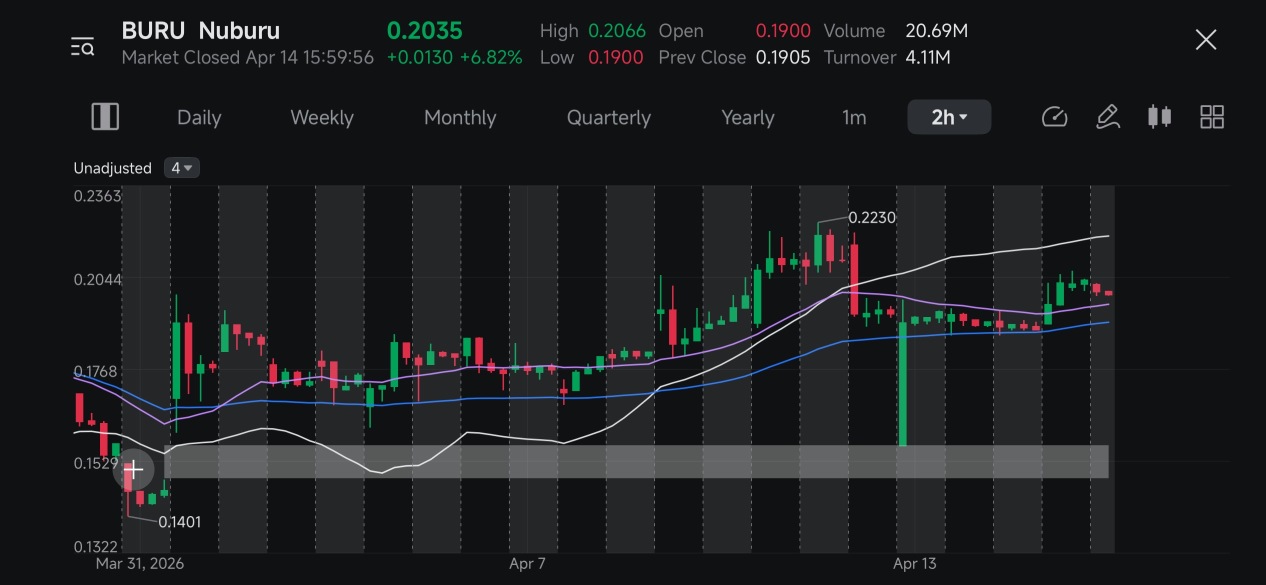Click the Open value 0.1900
The image size is (1266, 585).
[x=783, y=31]
